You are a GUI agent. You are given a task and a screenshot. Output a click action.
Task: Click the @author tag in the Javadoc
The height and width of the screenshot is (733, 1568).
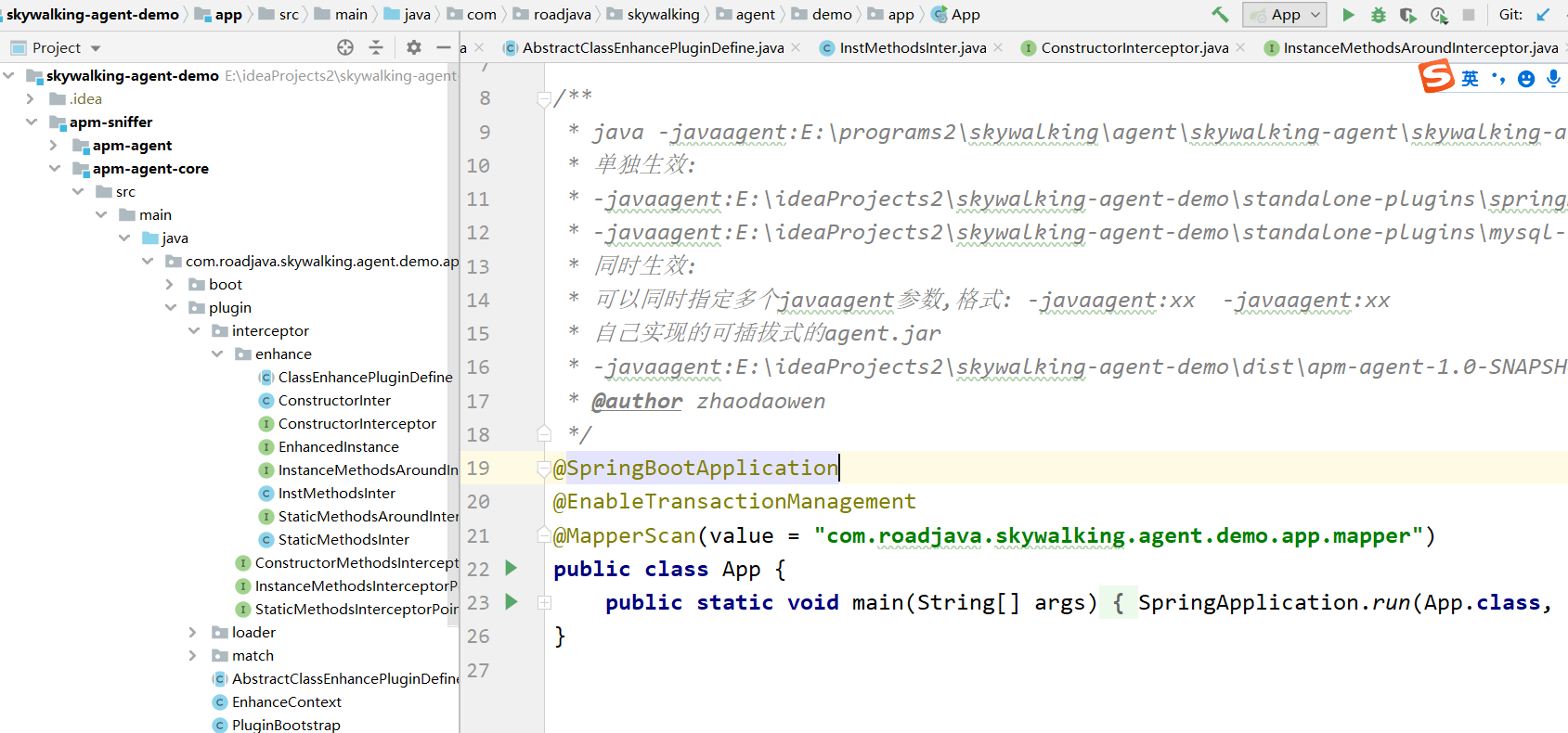coord(637,401)
